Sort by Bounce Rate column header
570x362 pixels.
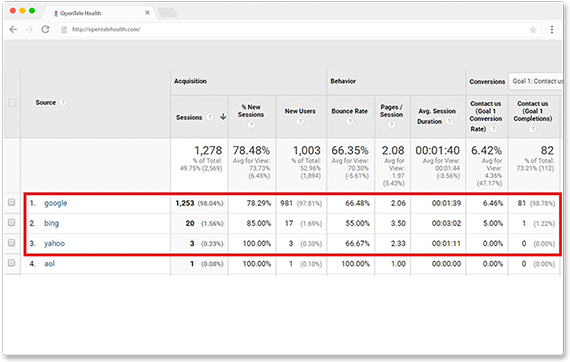click(x=349, y=111)
